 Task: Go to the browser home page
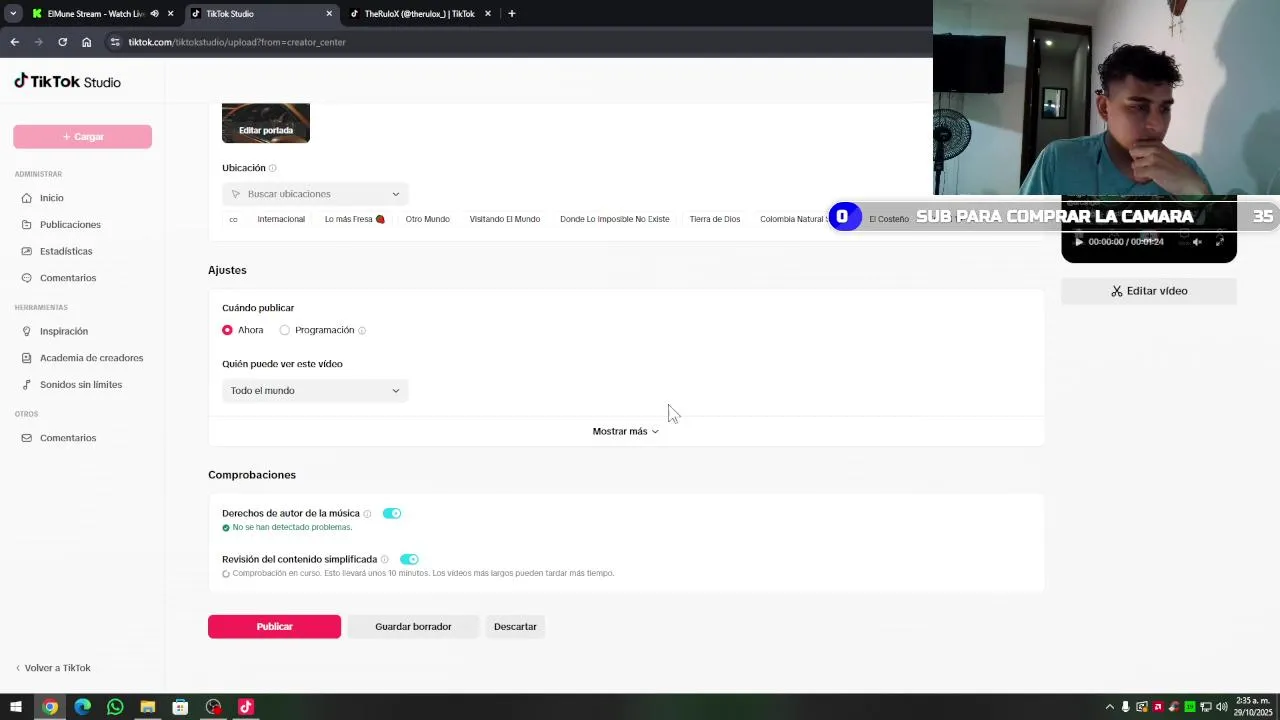(86, 42)
